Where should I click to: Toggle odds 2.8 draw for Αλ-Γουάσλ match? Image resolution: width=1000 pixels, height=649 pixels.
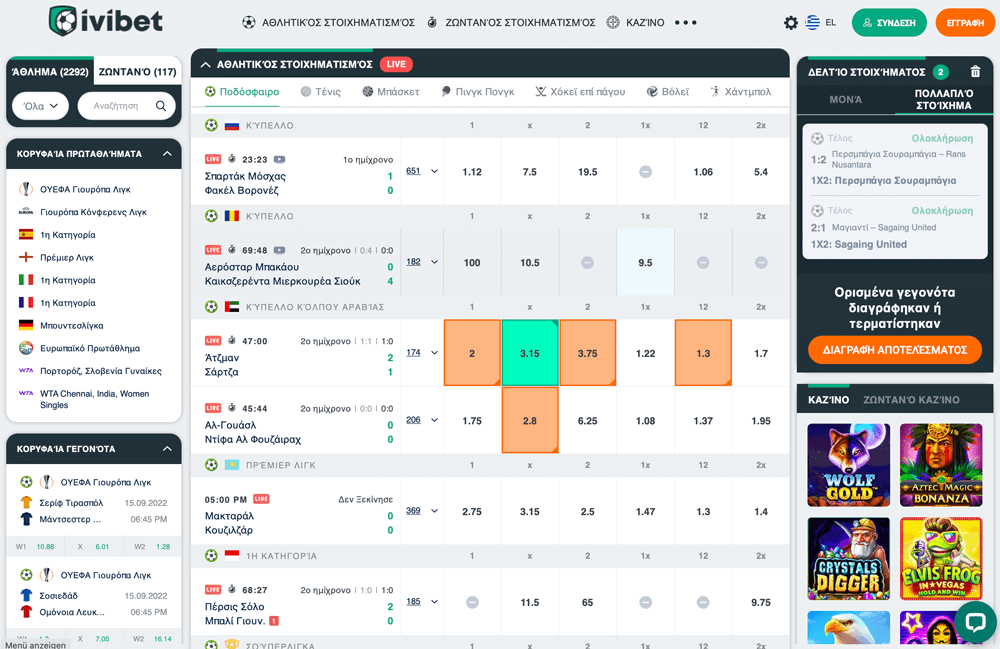[x=530, y=421]
